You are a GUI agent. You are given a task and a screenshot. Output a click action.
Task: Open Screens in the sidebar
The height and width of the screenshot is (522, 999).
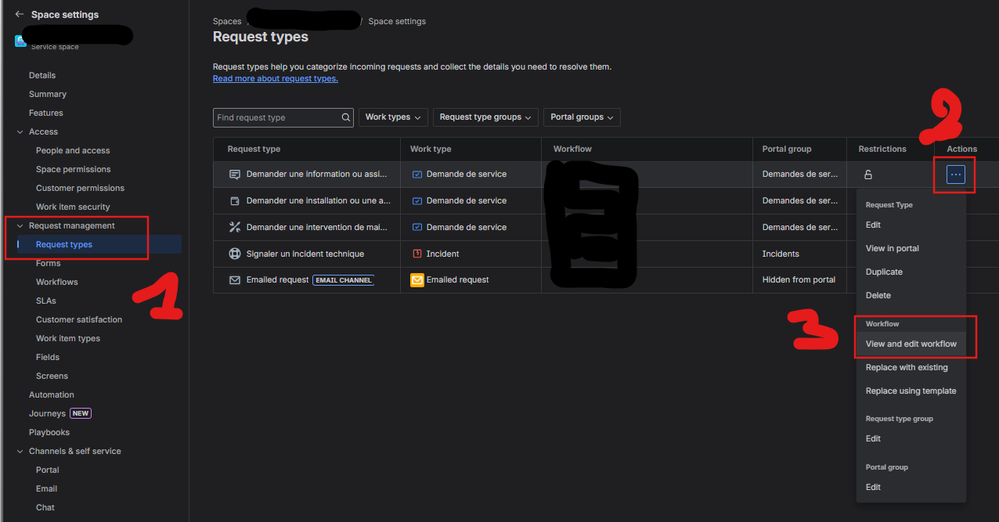pyautogui.click(x=52, y=376)
